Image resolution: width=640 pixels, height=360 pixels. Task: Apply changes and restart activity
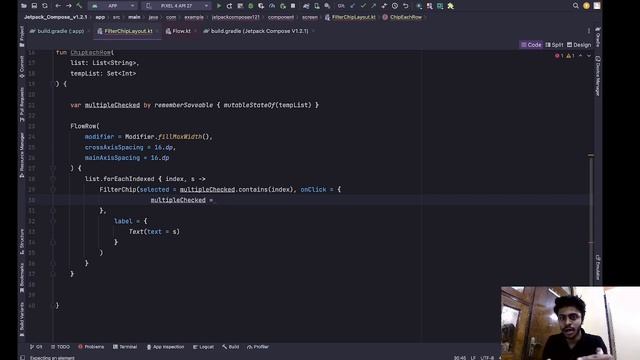(229, 6)
